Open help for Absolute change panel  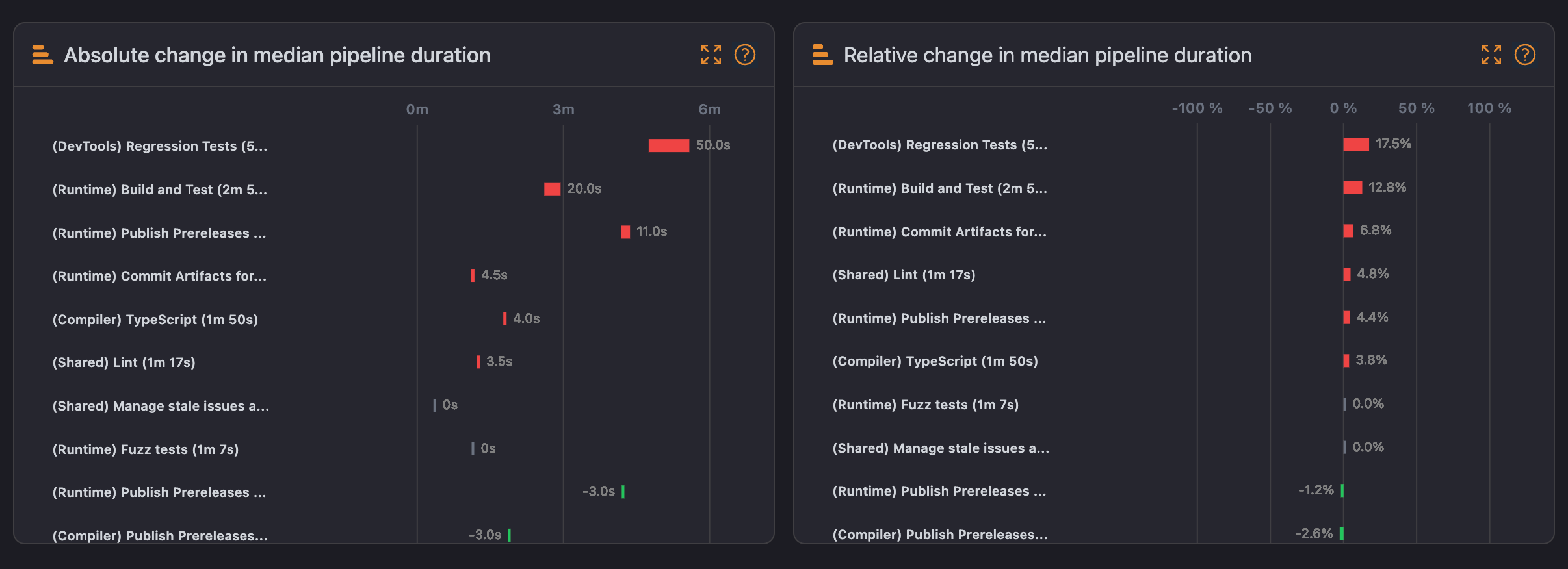coord(745,55)
